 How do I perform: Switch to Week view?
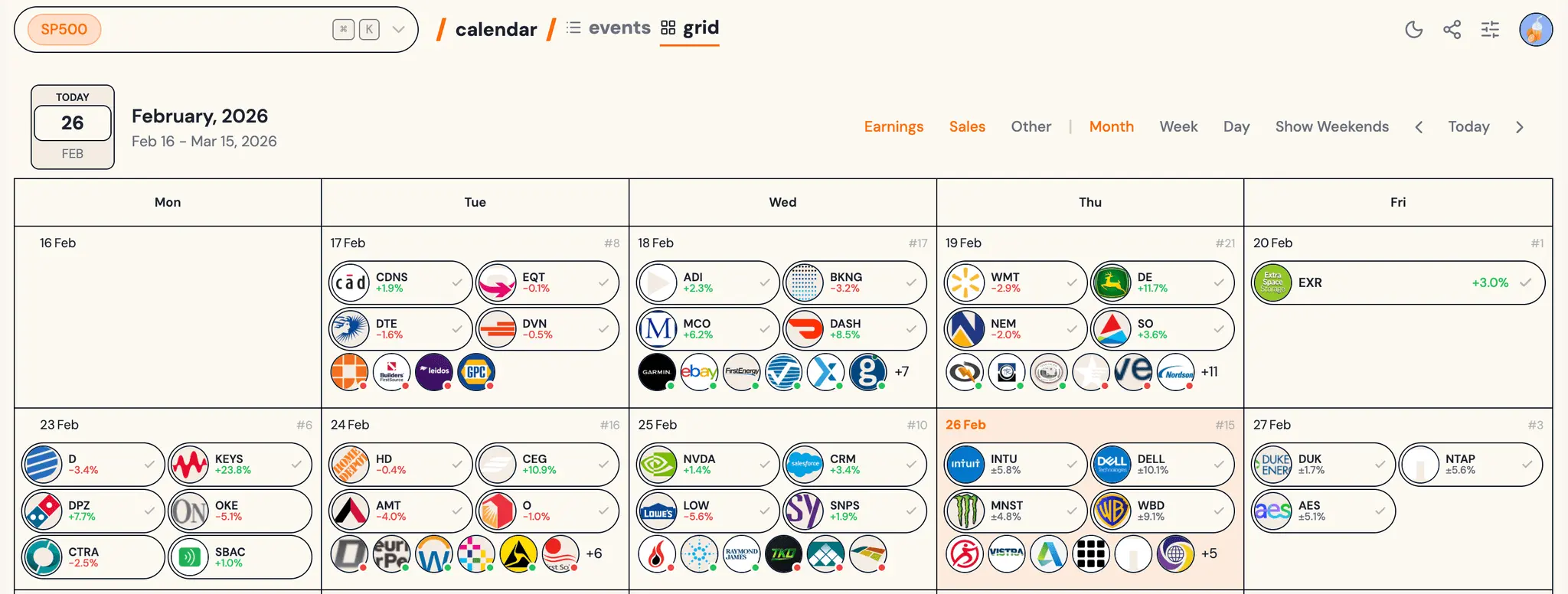[1178, 127]
